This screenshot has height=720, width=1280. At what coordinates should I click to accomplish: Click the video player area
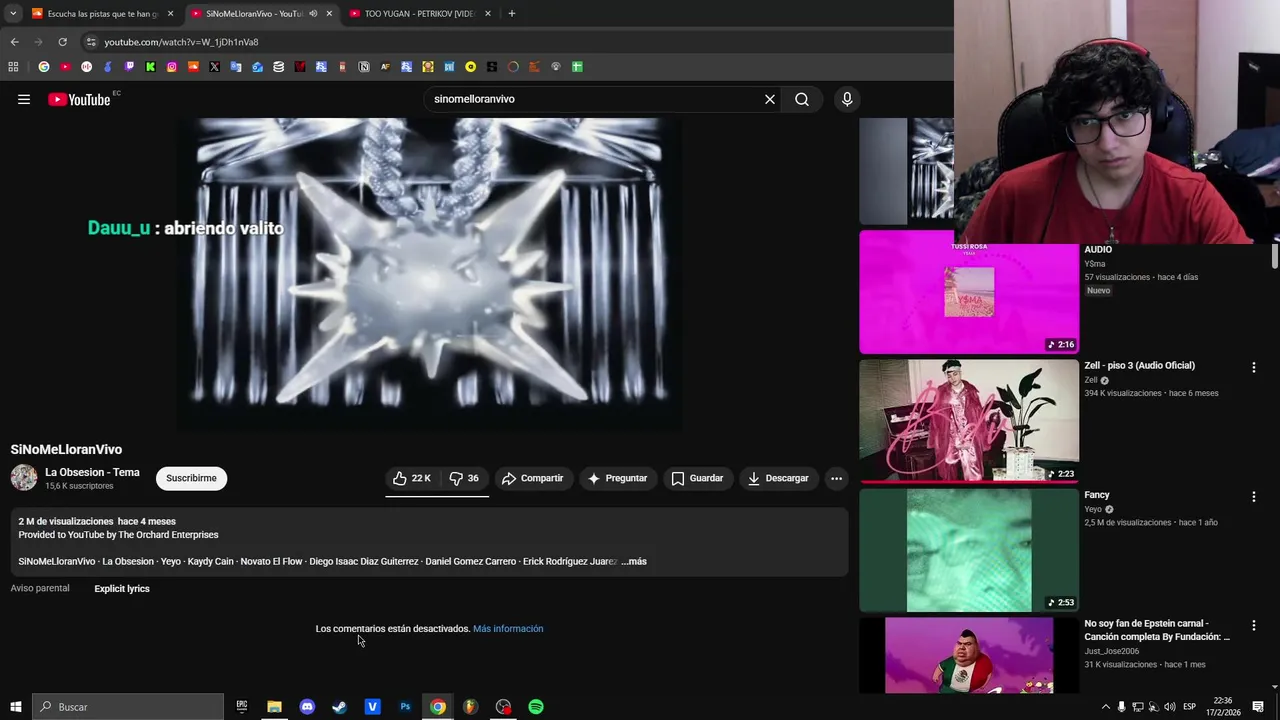click(x=429, y=274)
